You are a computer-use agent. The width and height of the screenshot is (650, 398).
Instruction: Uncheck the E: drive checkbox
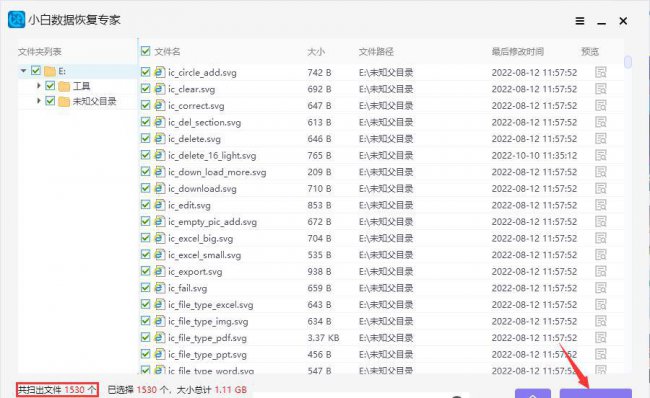point(36,70)
